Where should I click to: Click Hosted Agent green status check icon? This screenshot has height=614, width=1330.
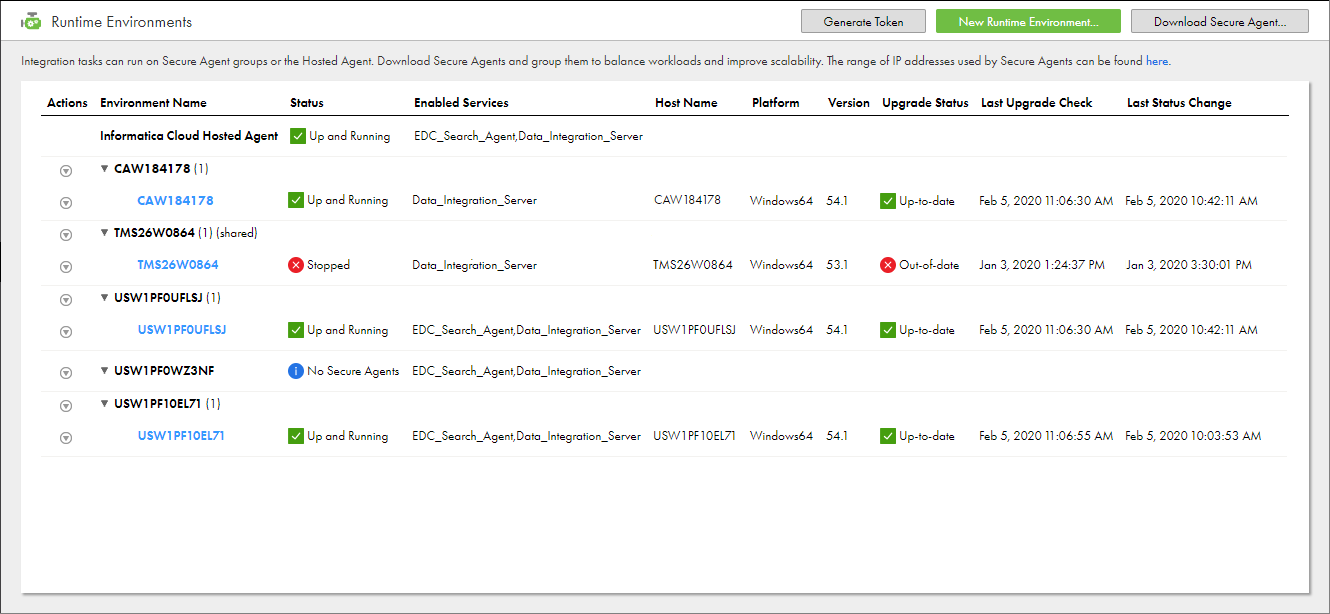pyautogui.click(x=297, y=136)
